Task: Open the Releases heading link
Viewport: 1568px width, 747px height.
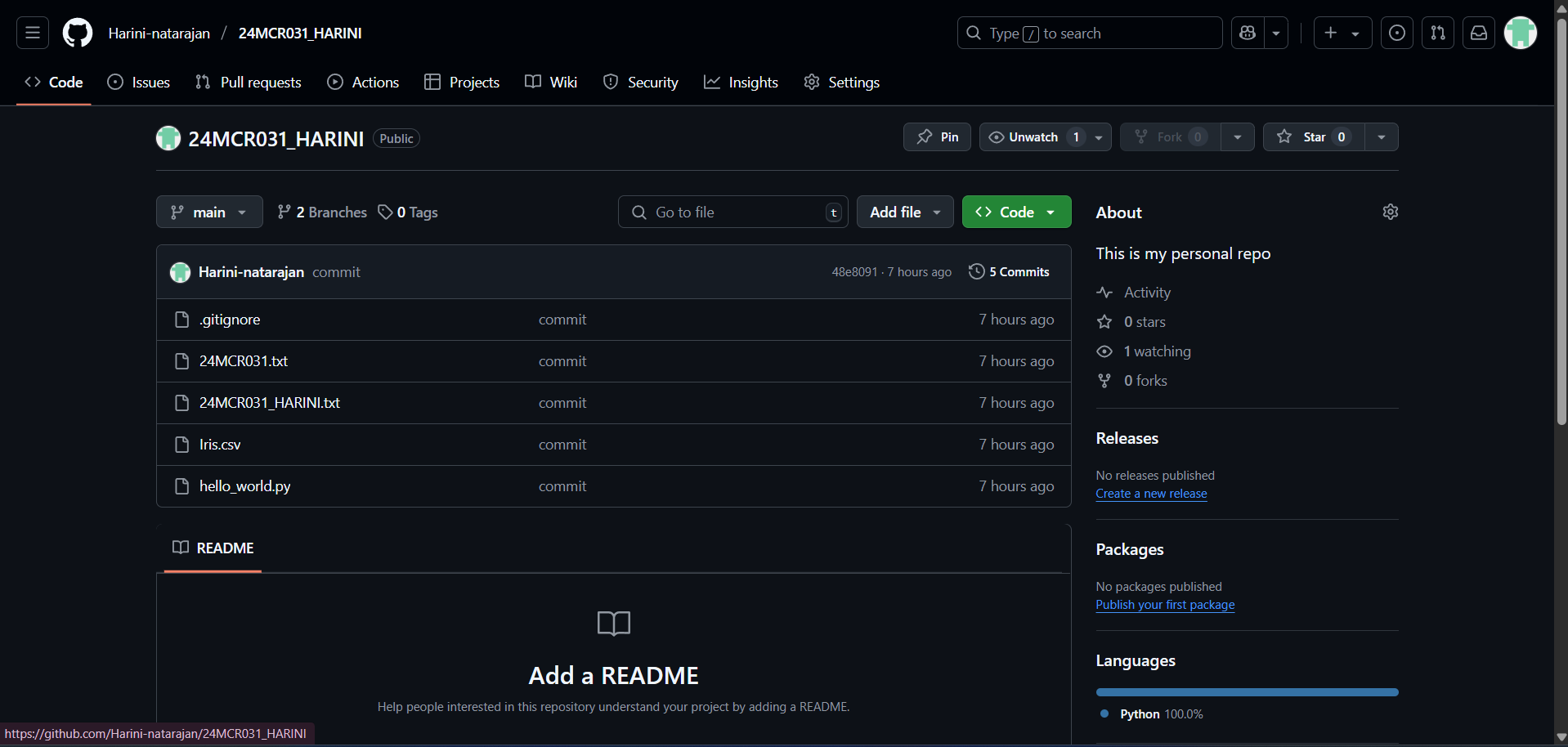Action: click(x=1127, y=438)
